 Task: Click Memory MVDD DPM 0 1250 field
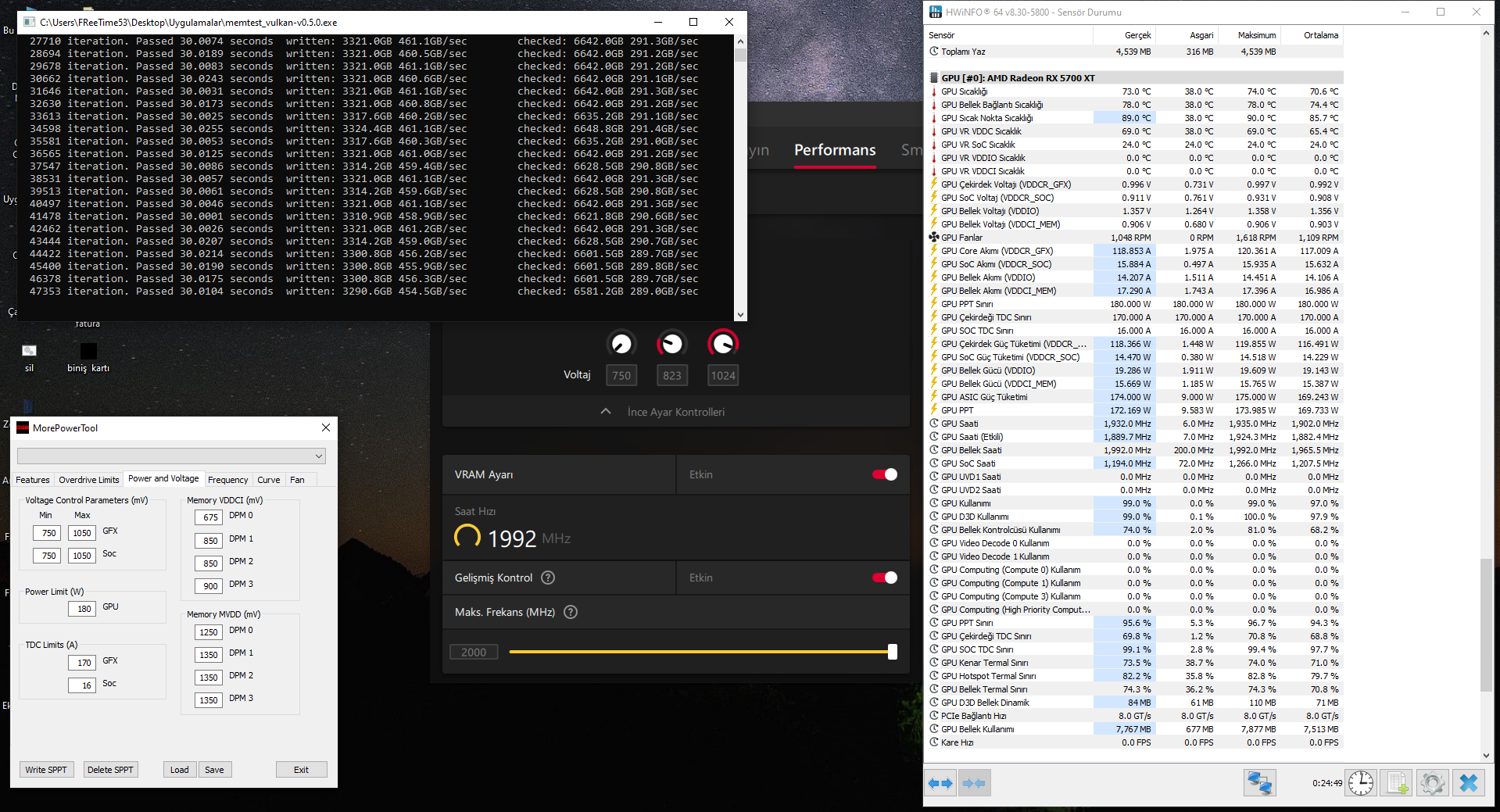[x=209, y=632]
